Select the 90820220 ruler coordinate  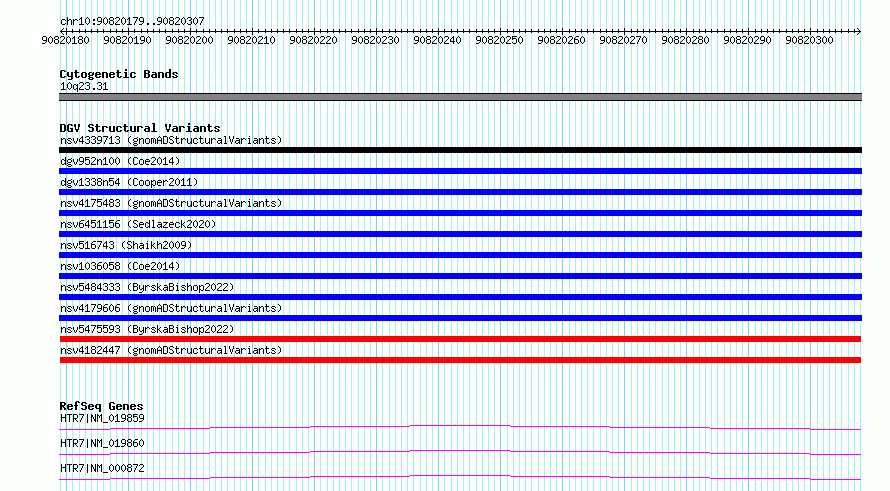tap(313, 40)
